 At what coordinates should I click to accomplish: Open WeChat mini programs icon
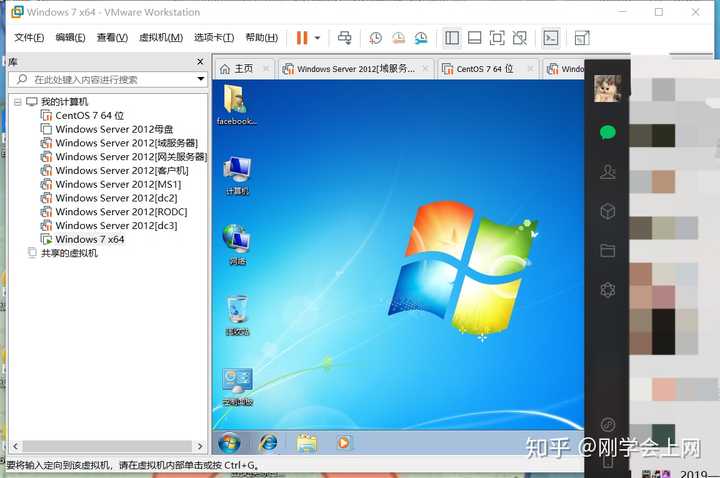click(608, 425)
